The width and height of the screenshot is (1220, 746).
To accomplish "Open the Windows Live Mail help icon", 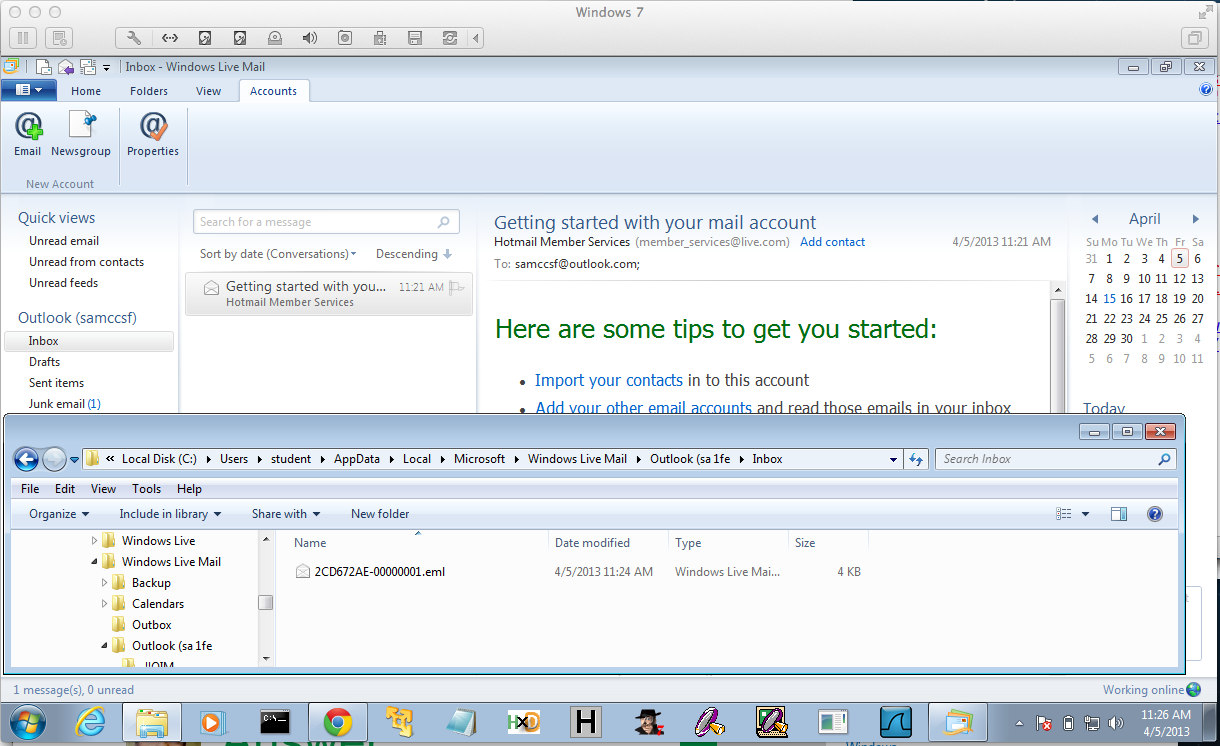I will 1206,90.
